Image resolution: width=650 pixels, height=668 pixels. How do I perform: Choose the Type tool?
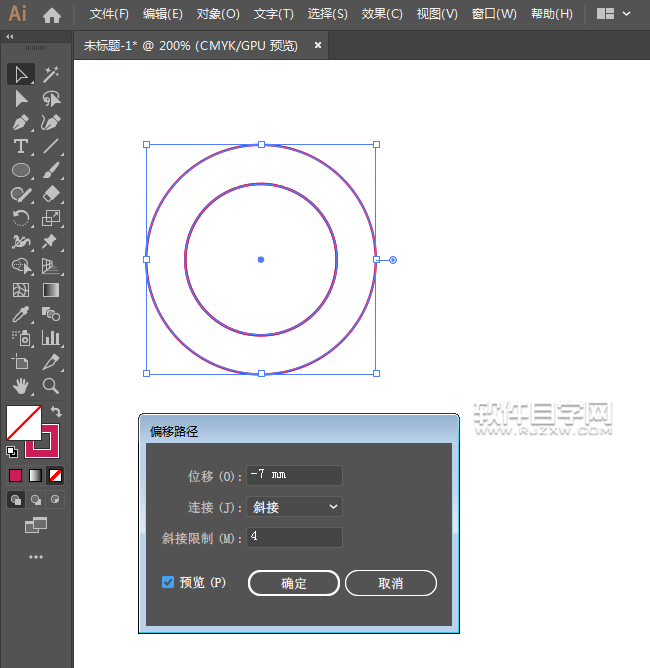pyautogui.click(x=21, y=146)
